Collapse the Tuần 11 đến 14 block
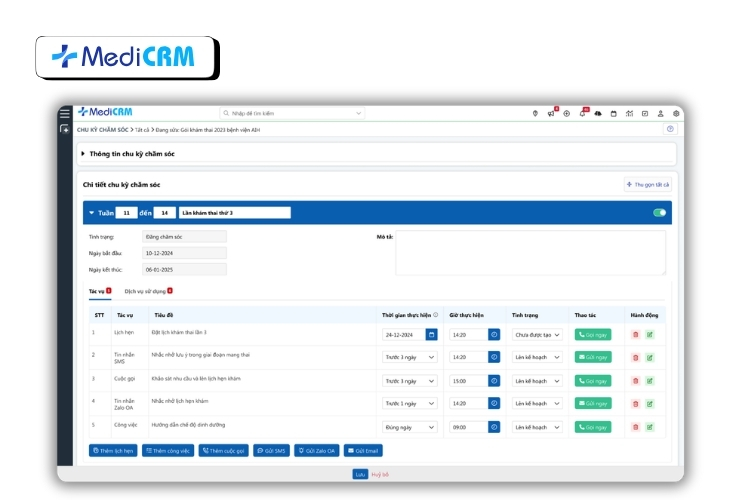Image resolution: width=750 pixels, height=500 pixels. (x=91, y=212)
